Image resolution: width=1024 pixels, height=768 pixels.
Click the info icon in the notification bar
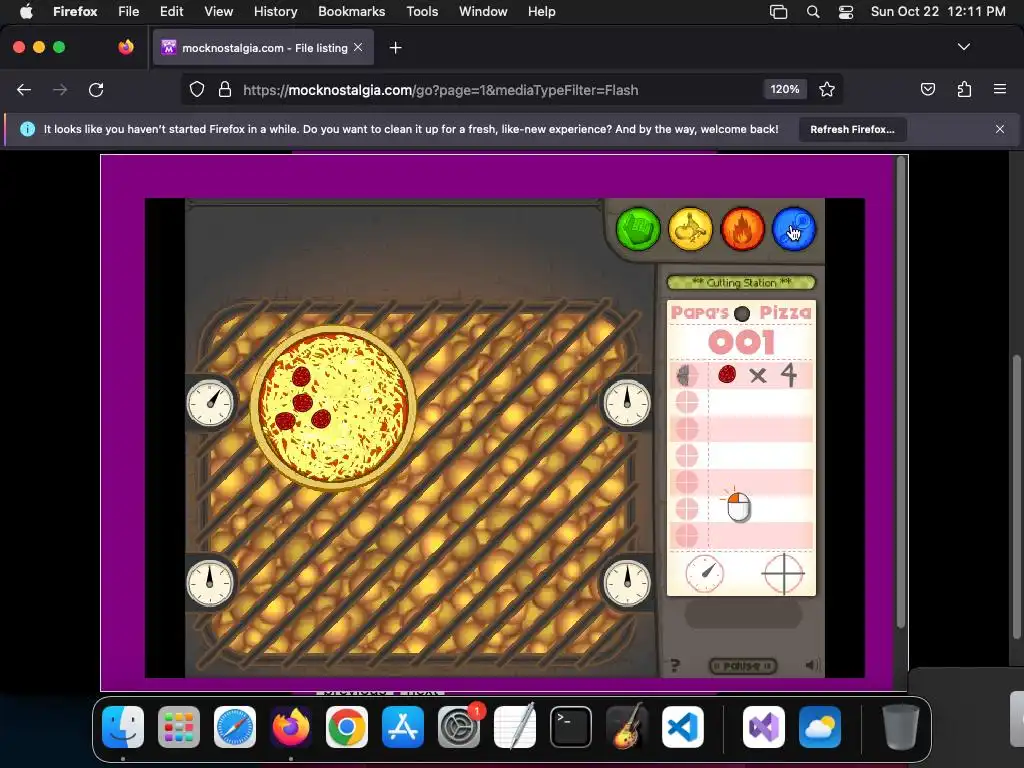[x=27, y=129]
